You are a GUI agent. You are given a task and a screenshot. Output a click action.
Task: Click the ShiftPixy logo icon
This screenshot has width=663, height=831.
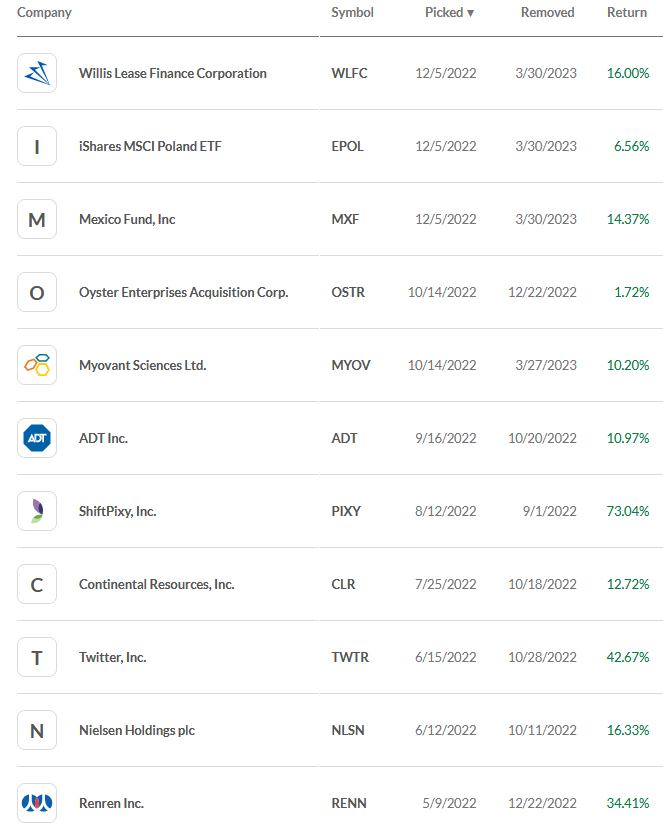click(x=37, y=511)
